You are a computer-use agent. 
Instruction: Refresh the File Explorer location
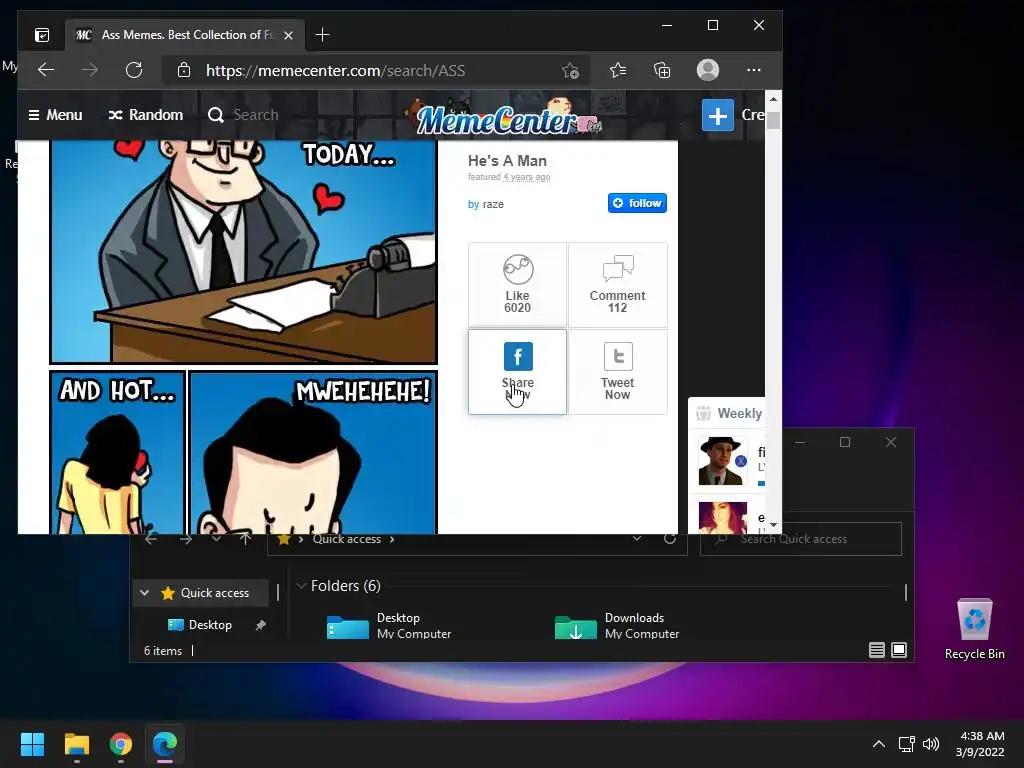(669, 539)
